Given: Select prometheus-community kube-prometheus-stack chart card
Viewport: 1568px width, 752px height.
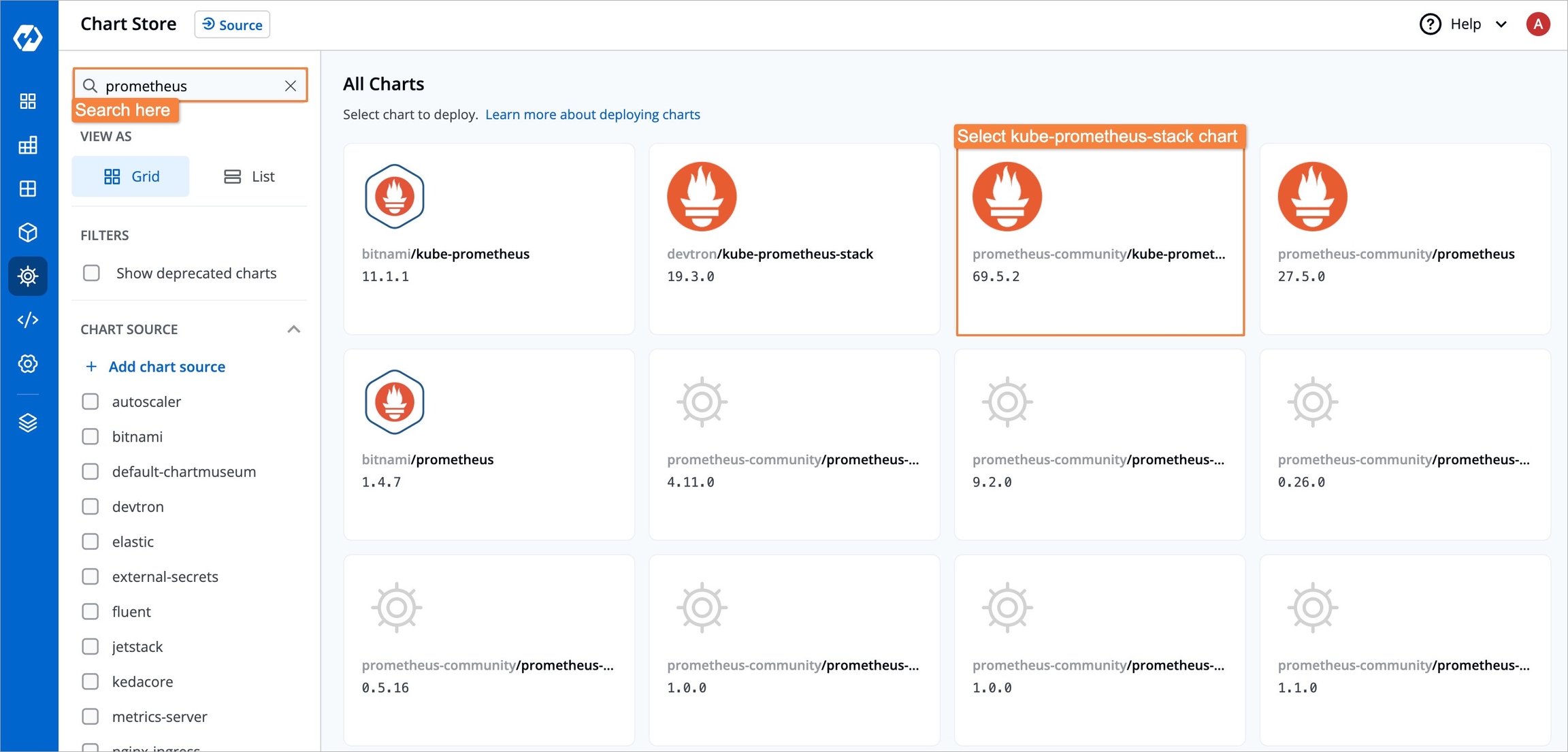Looking at the screenshot, I should coord(1100,240).
